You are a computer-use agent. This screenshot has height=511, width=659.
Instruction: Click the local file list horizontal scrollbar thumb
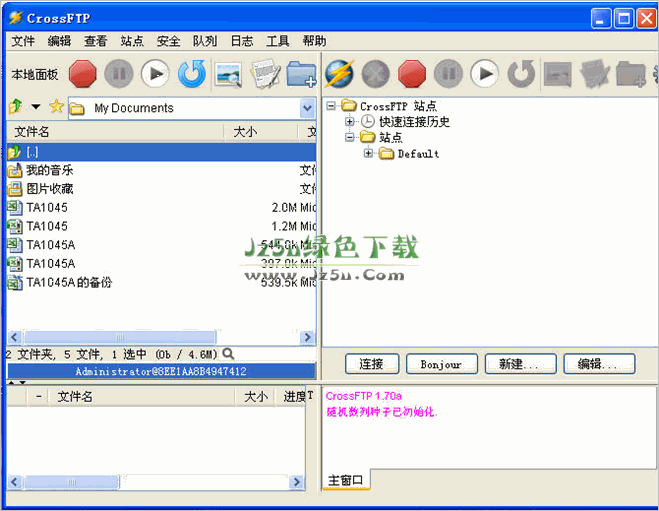point(120,337)
